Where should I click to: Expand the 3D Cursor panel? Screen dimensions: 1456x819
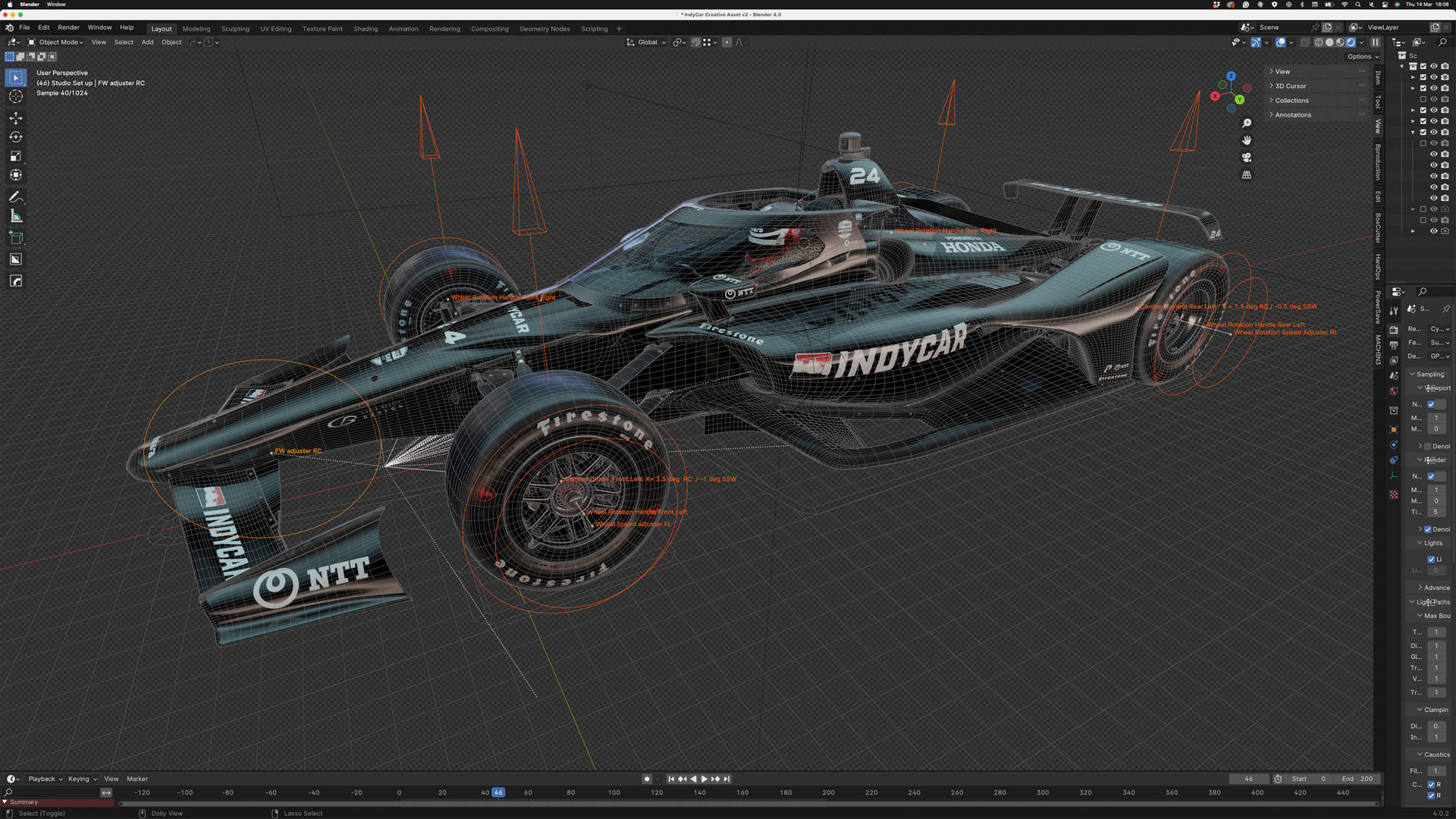click(1318, 86)
